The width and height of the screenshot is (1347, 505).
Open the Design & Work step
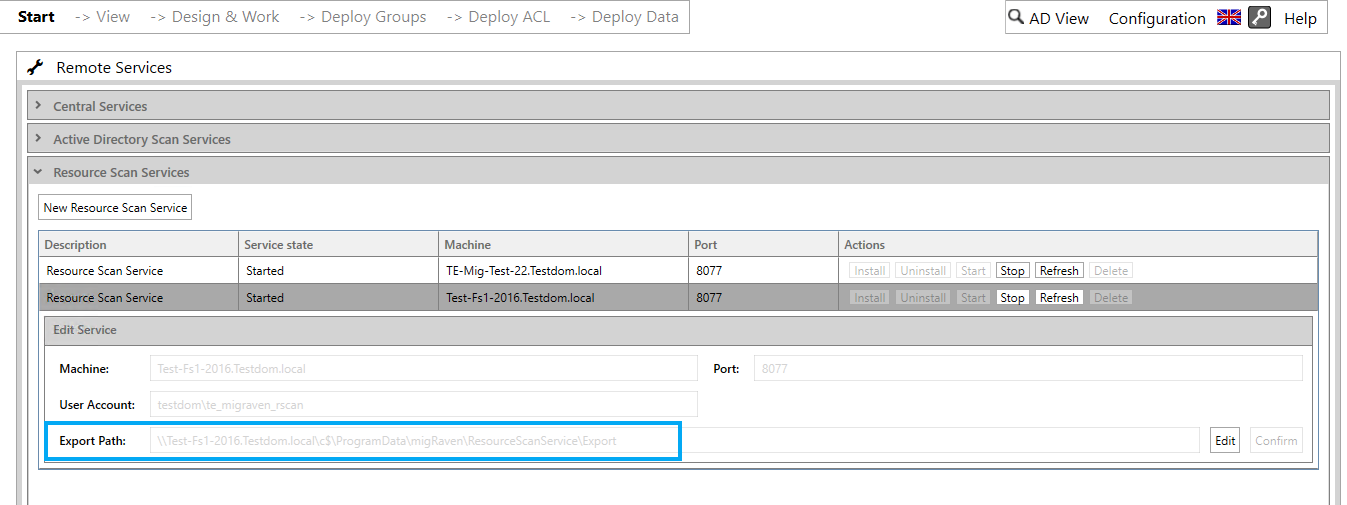[x=215, y=17]
